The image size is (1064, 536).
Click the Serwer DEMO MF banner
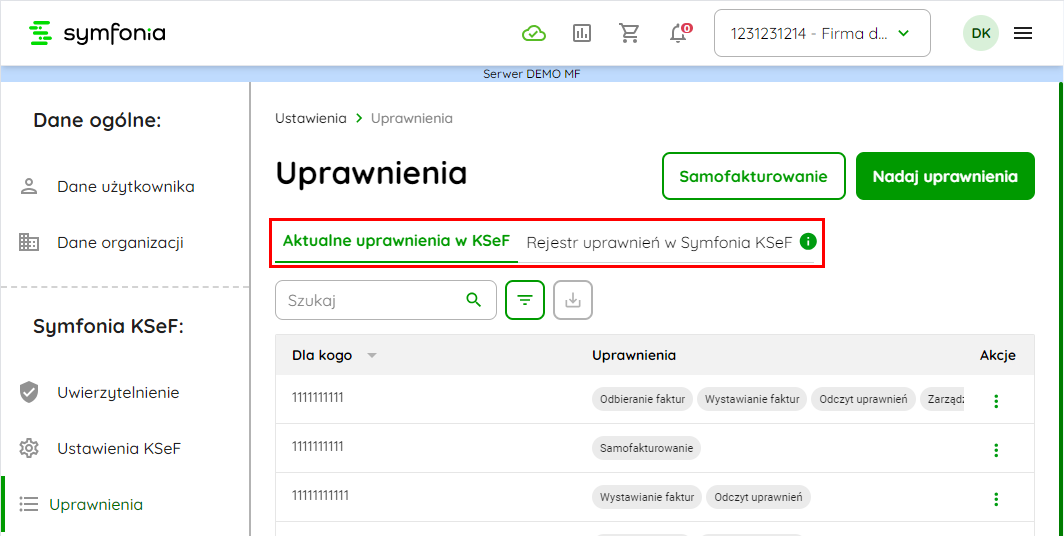tap(531, 74)
